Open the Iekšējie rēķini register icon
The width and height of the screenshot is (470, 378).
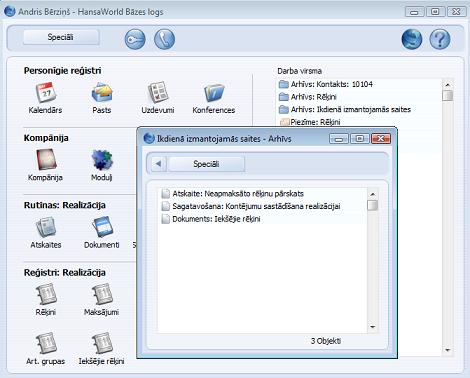pyautogui.click(x=102, y=343)
